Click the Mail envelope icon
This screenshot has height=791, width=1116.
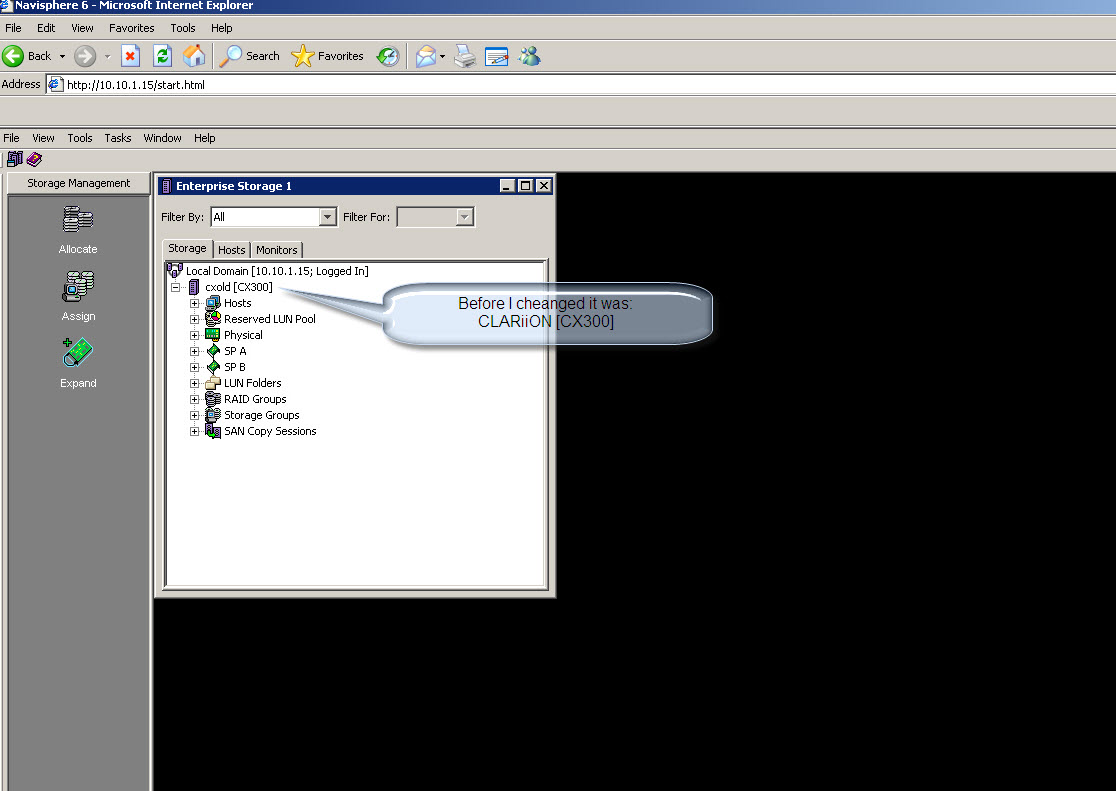click(426, 56)
